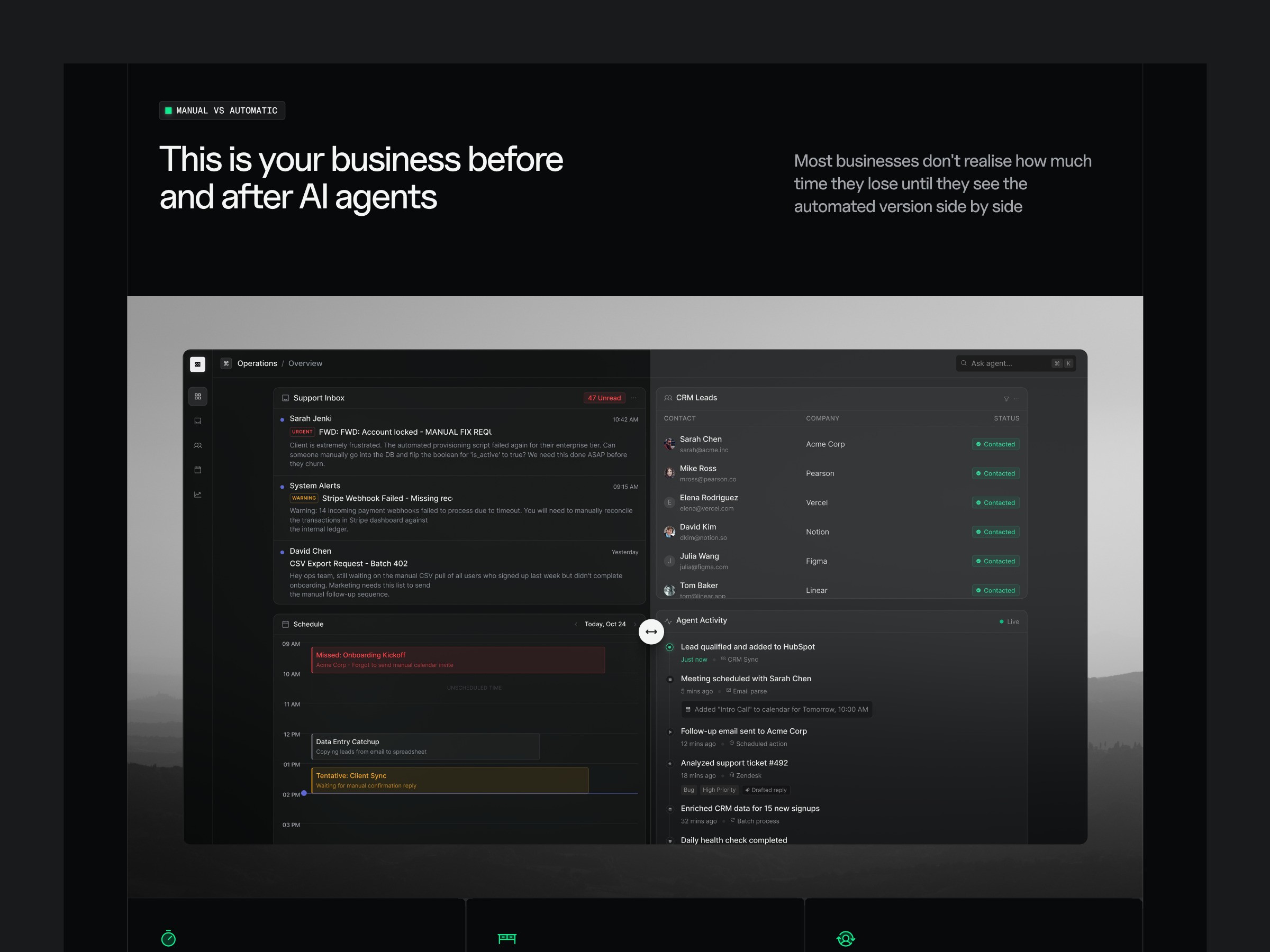Click the Operations breadcrumb
1270x952 pixels.
click(x=257, y=363)
